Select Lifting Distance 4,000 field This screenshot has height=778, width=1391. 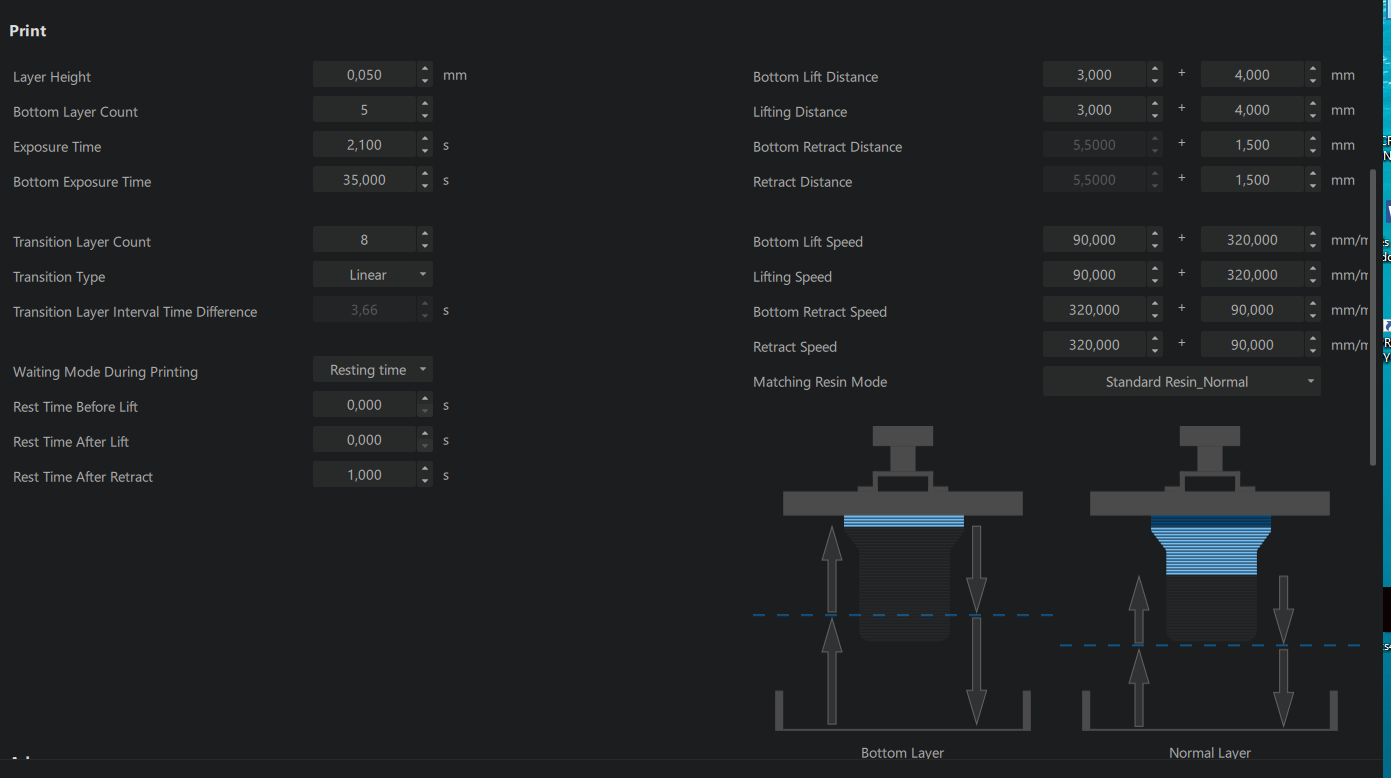click(1252, 110)
